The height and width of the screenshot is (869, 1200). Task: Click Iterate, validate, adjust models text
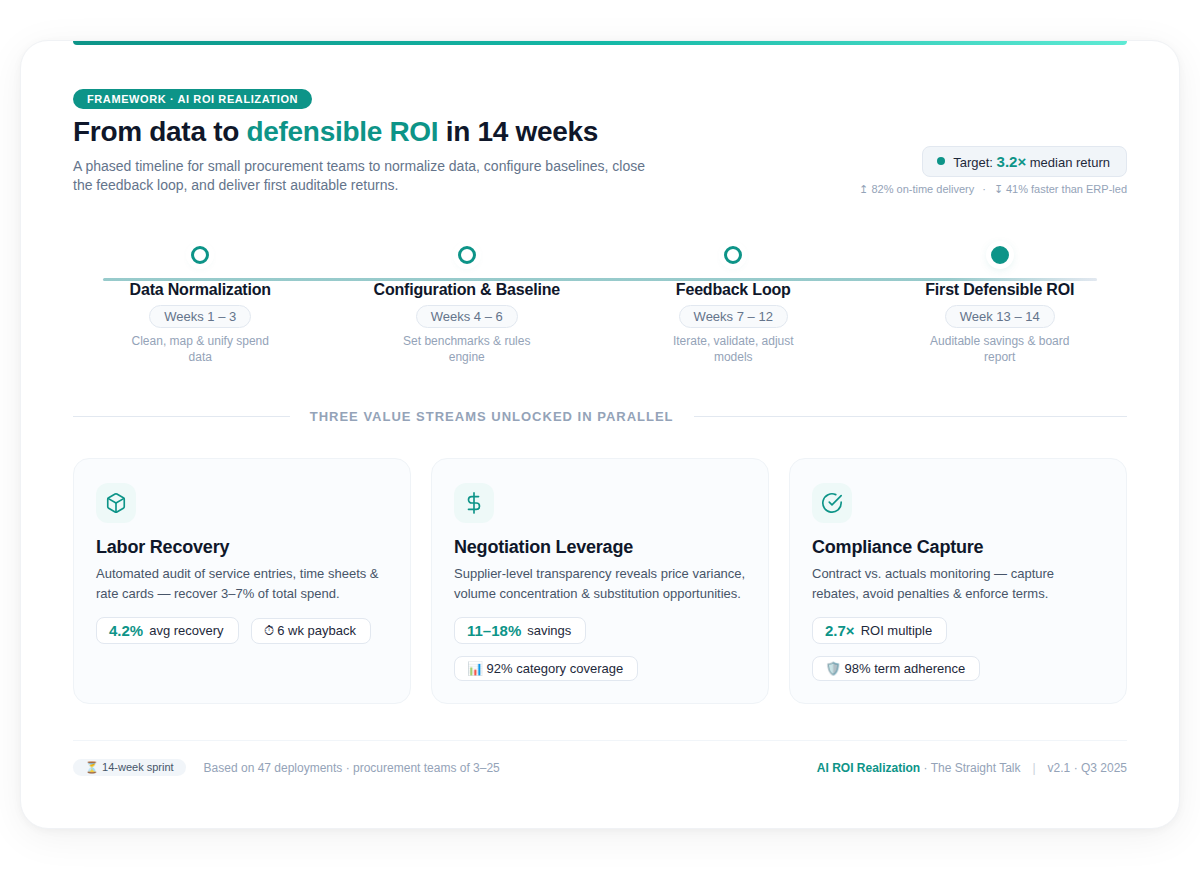pos(733,349)
